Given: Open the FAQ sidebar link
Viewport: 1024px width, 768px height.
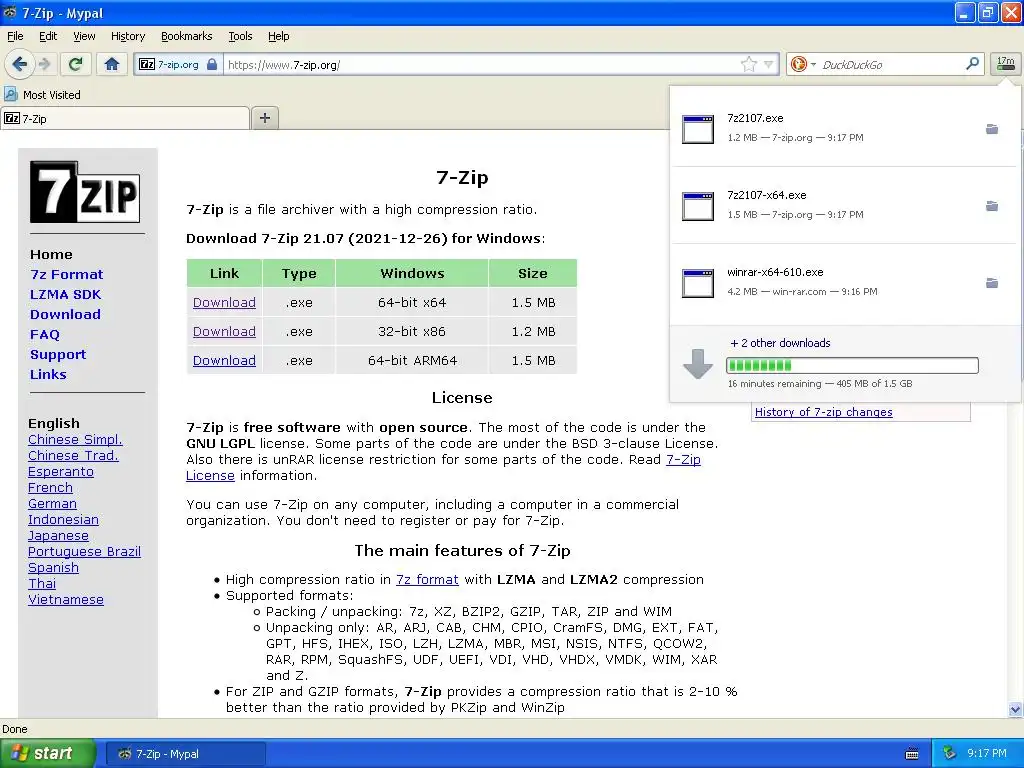Looking at the screenshot, I should click(x=44, y=334).
